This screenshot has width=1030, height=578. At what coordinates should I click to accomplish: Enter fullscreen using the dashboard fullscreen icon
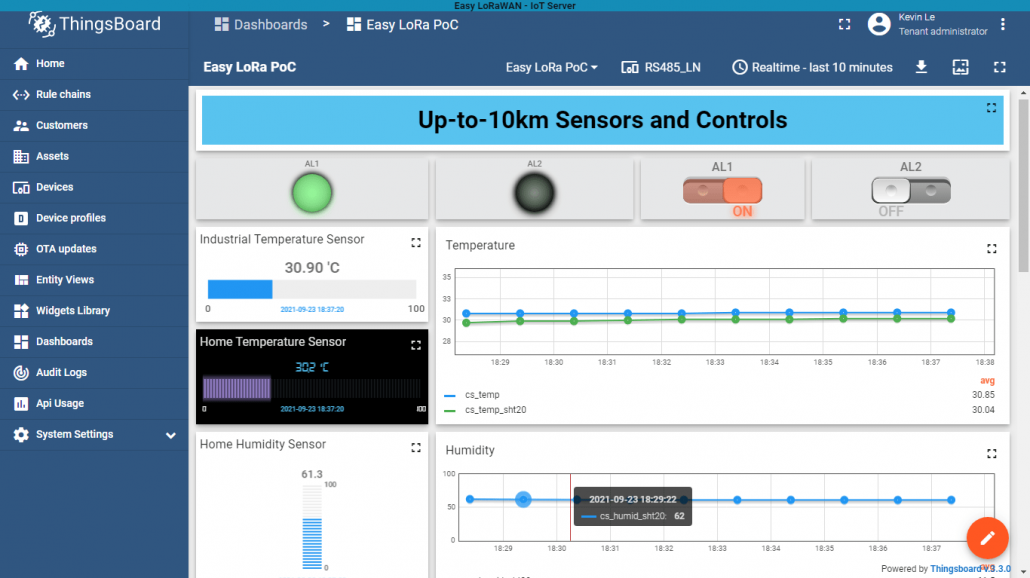[x=999, y=67]
